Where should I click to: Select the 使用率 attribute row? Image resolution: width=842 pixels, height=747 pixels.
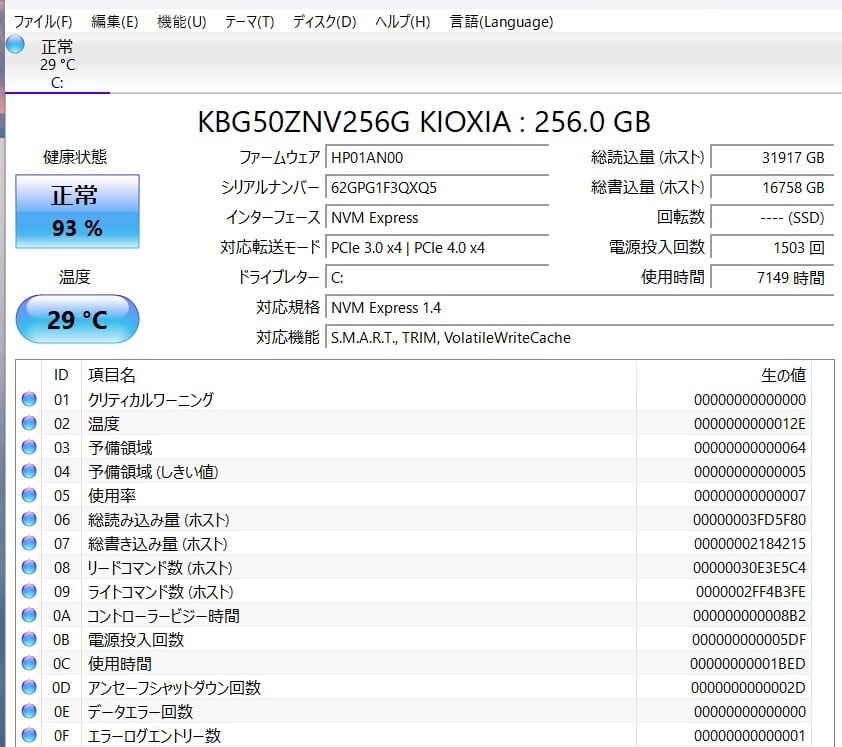tap(413, 495)
